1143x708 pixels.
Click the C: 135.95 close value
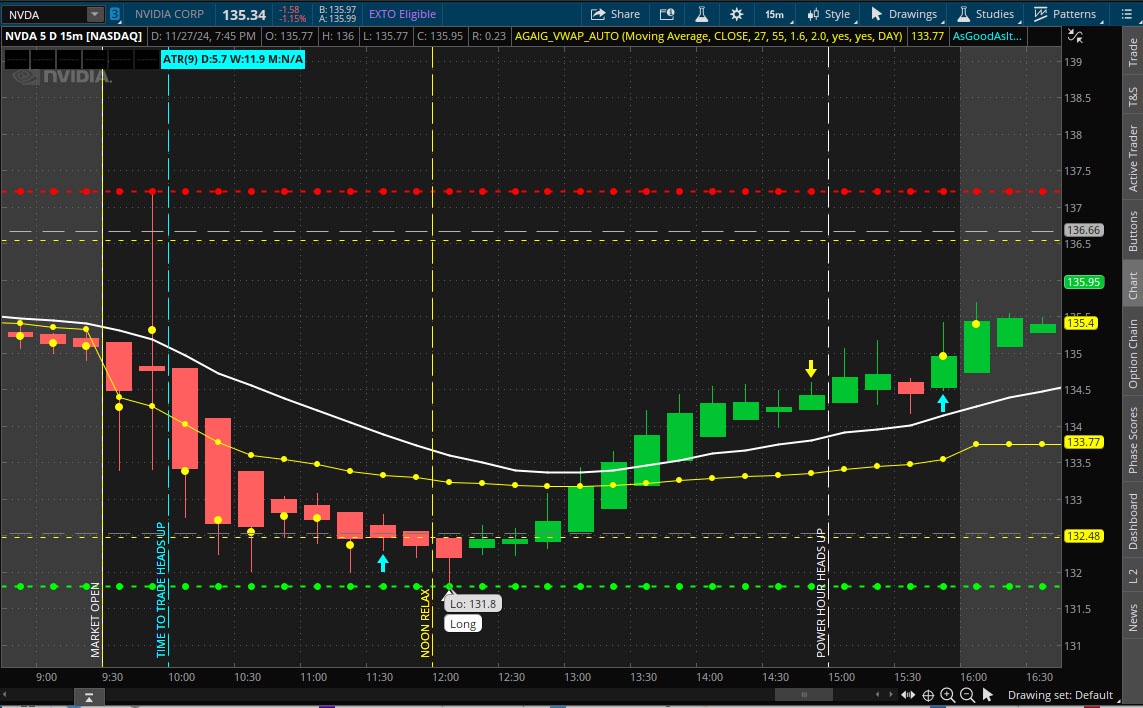440,36
